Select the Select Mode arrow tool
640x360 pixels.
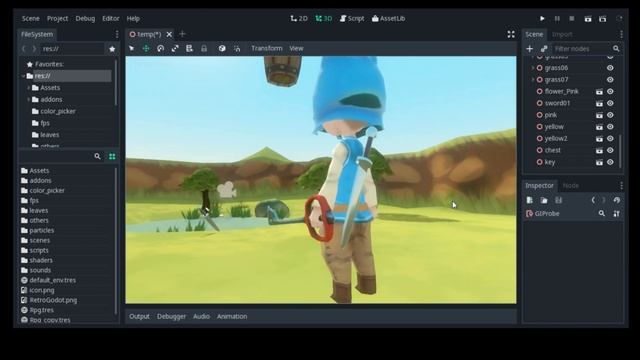point(131,48)
